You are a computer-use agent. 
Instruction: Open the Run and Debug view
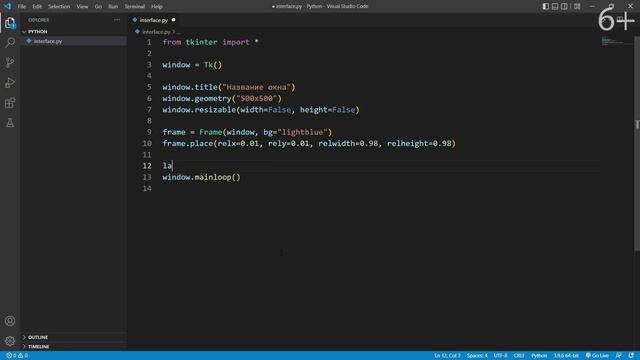(10, 82)
